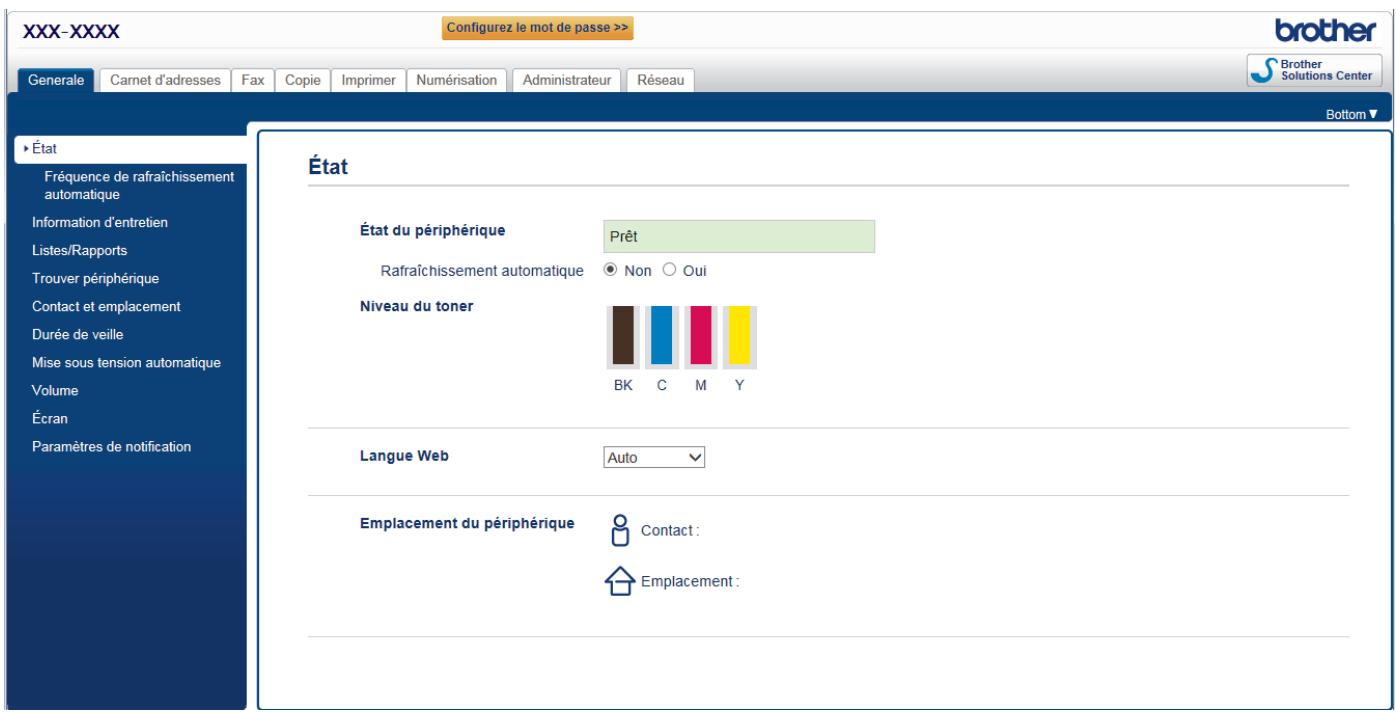Open the Numérisation tab
Image resolution: width=1396 pixels, height=712 pixels.
(457, 81)
